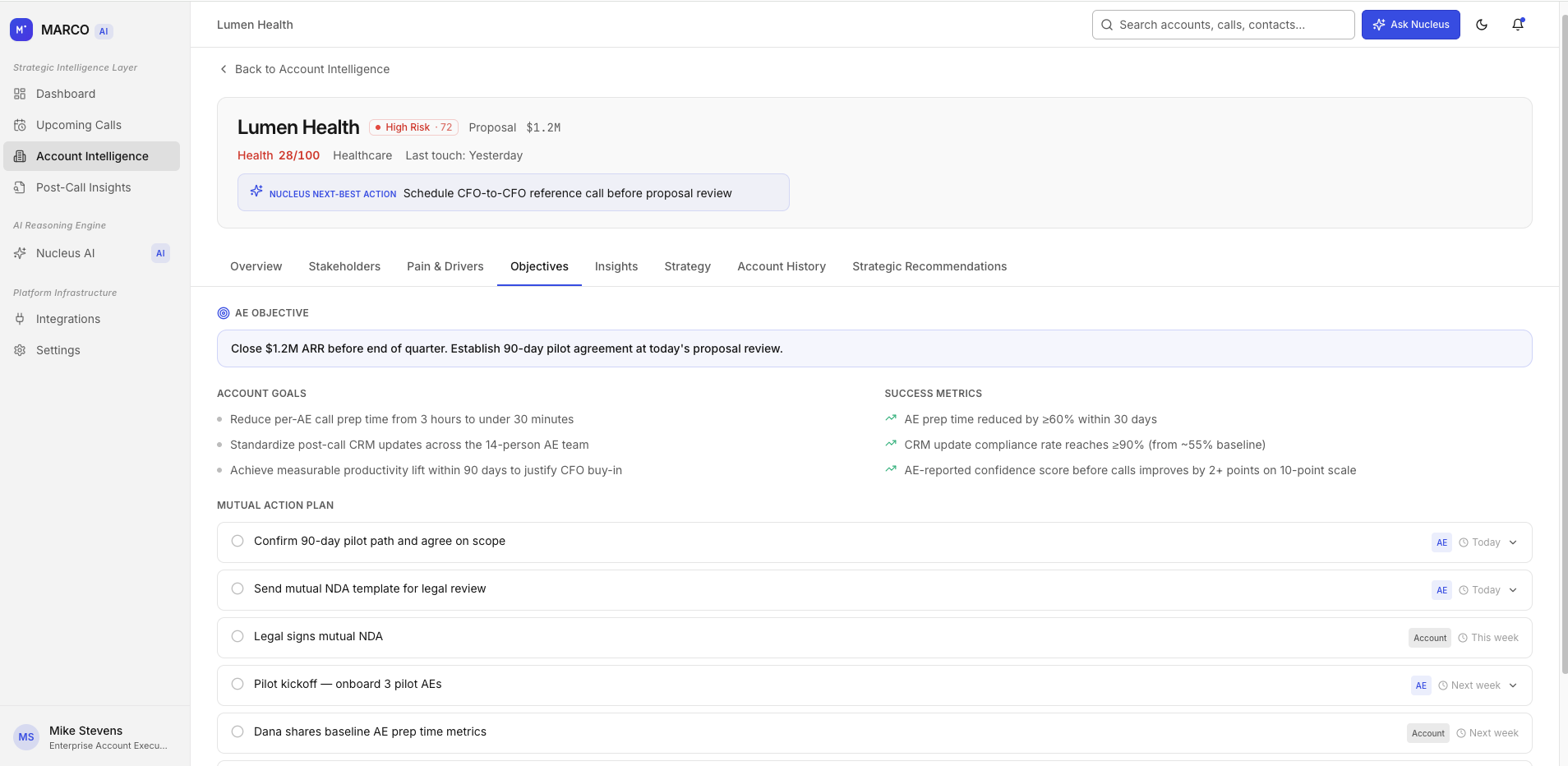Expand Send mutual NDA template row
This screenshot has width=1568, height=766.
[x=1513, y=590]
